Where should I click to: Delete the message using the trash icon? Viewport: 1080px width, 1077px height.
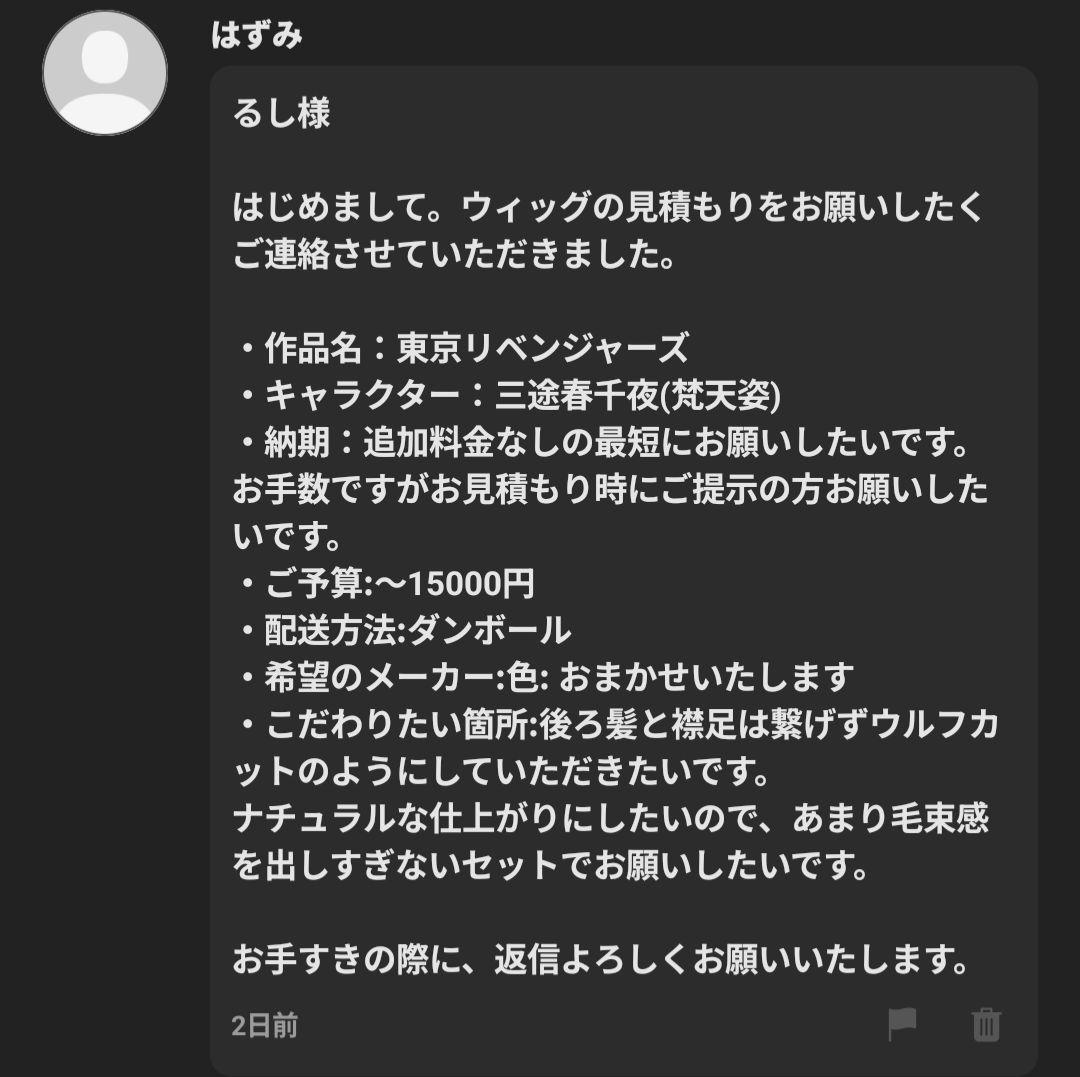[x=984, y=1026]
